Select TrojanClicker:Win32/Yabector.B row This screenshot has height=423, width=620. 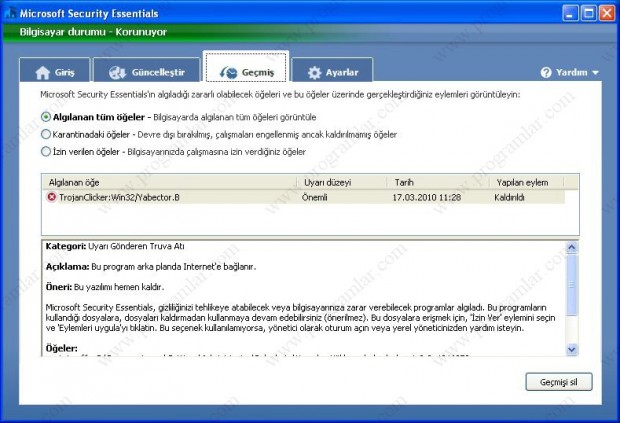coord(304,197)
